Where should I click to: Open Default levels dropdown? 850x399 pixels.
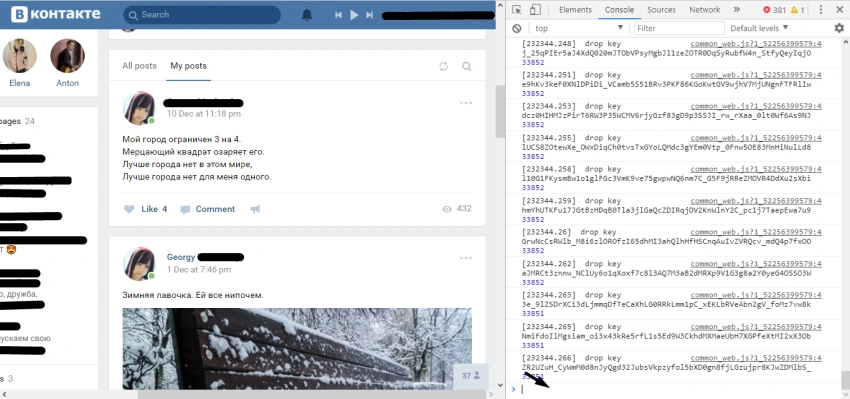[x=759, y=28]
